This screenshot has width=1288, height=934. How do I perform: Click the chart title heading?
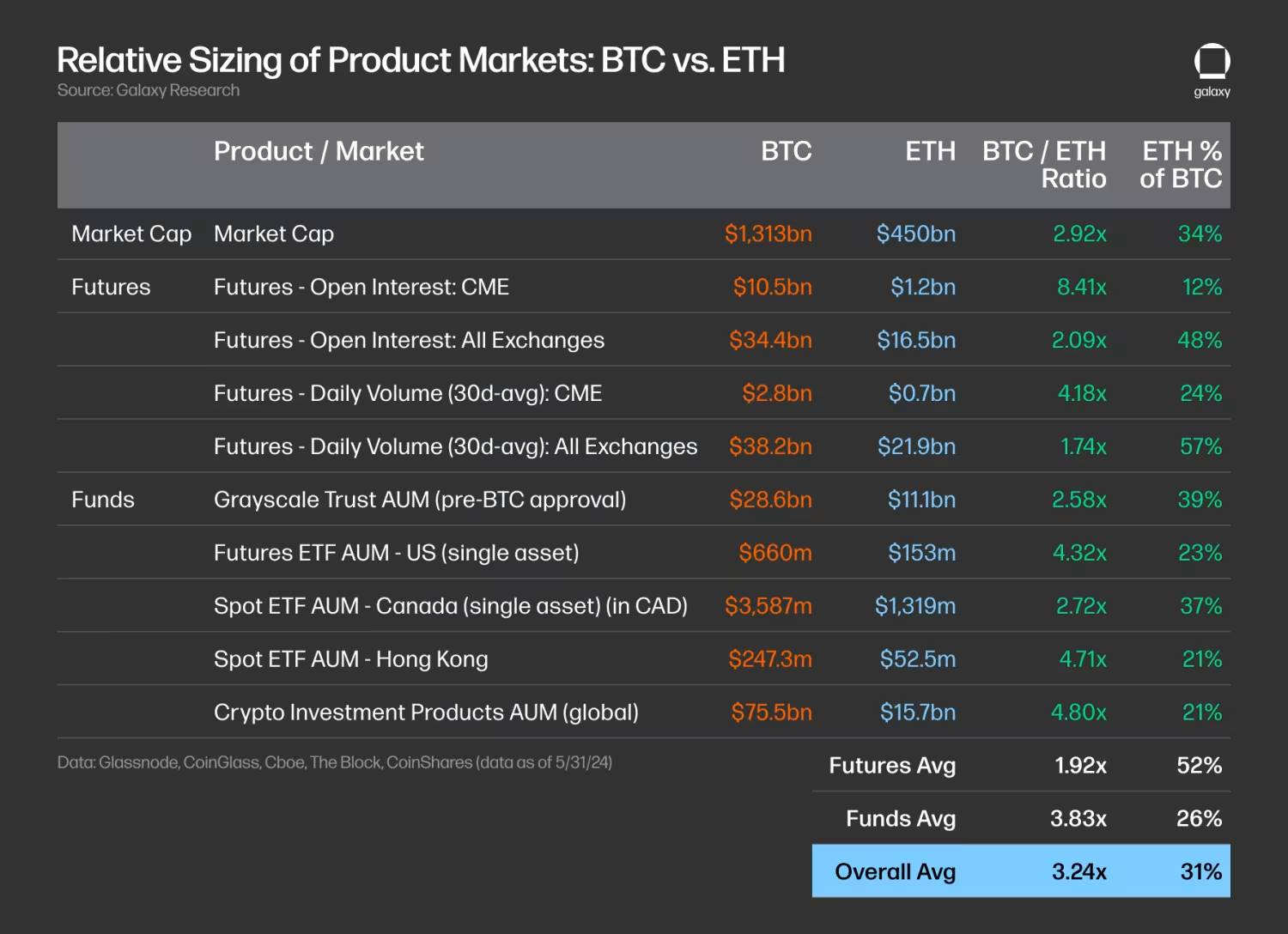tap(421, 60)
